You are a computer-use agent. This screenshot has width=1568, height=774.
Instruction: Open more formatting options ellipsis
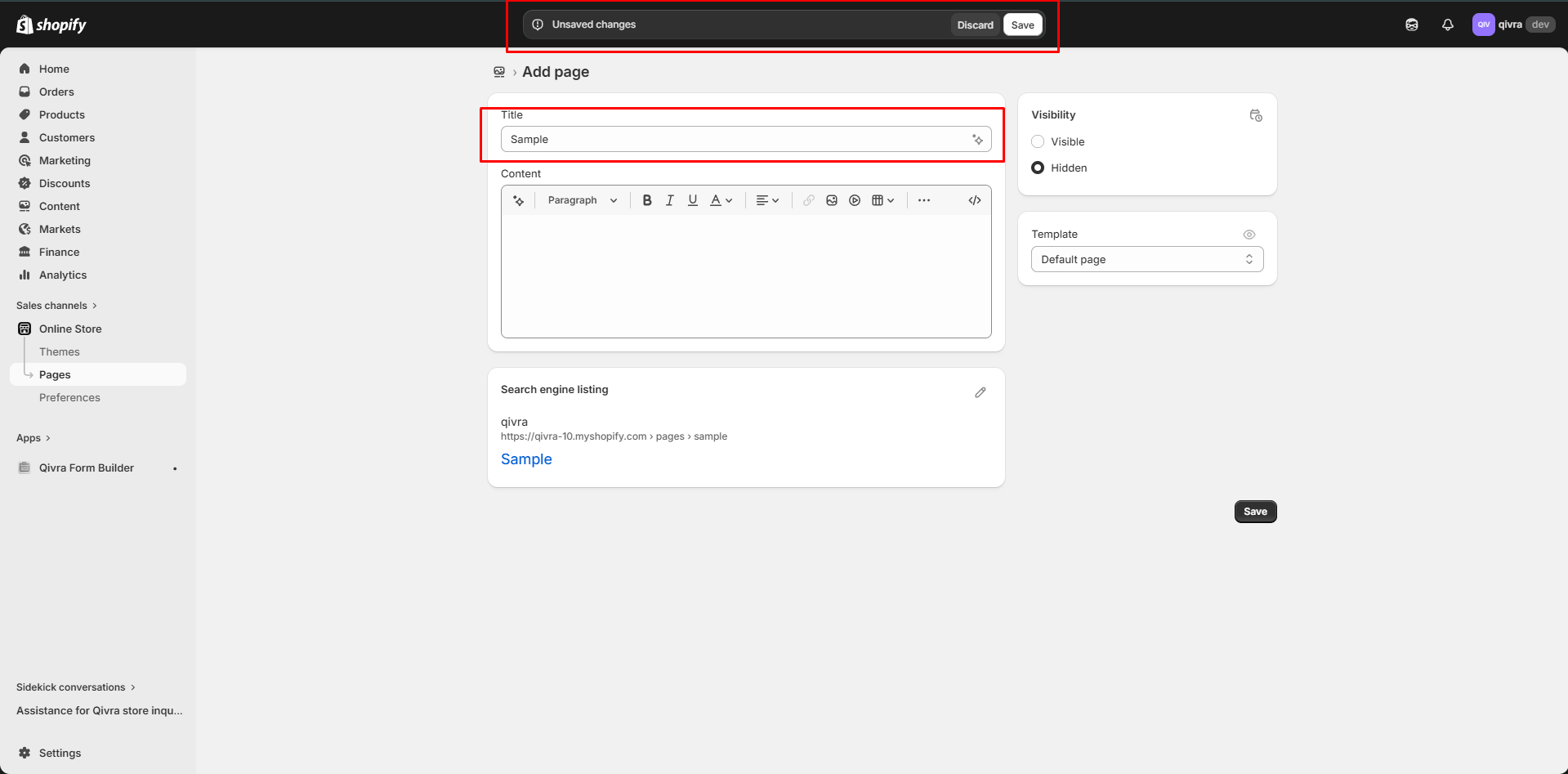tap(924, 200)
